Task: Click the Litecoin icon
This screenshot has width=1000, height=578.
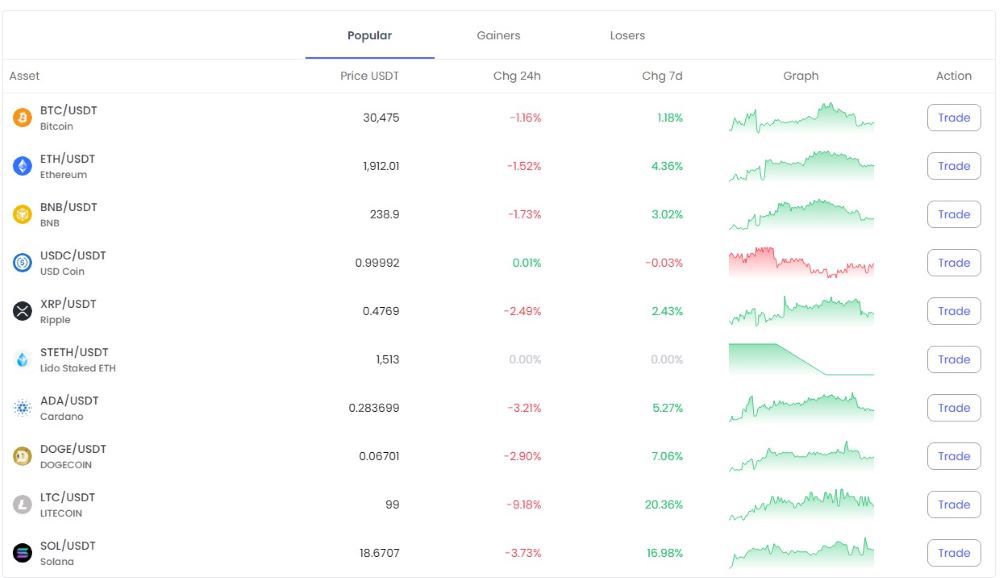Action: (22, 505)
